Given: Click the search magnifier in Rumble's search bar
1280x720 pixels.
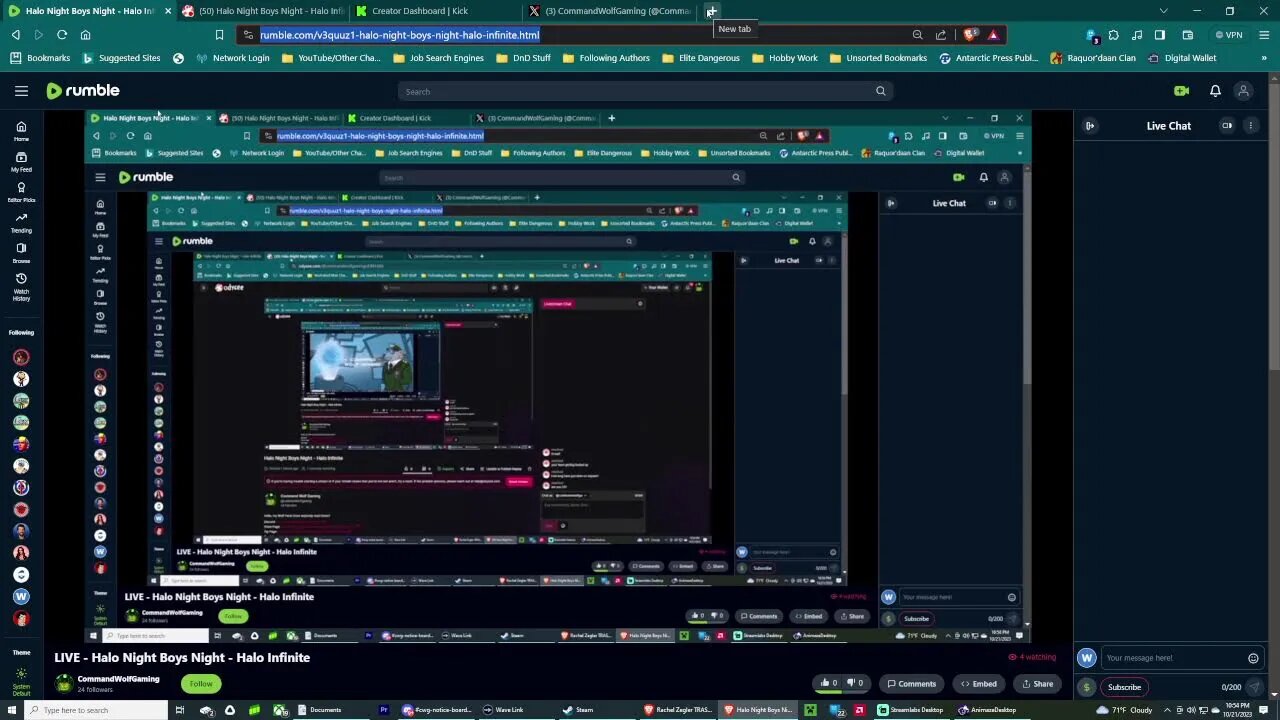Looking at the screenshot, I should [880, 91].
